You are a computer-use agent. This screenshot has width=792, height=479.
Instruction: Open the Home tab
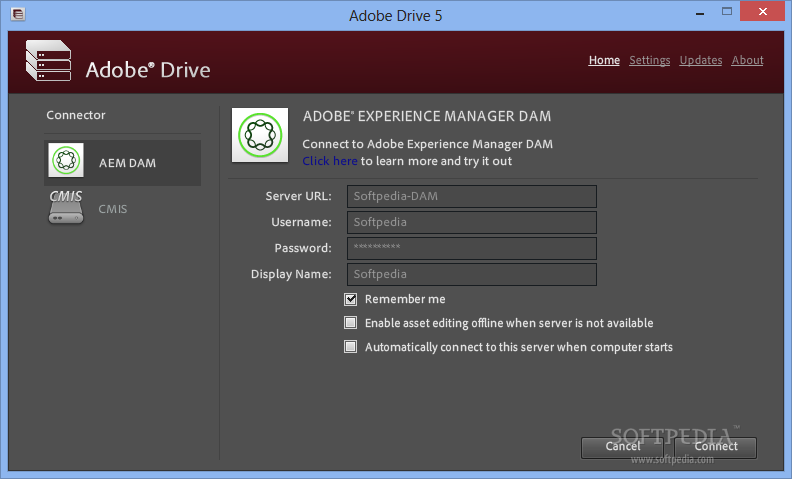tap(604, 60)
